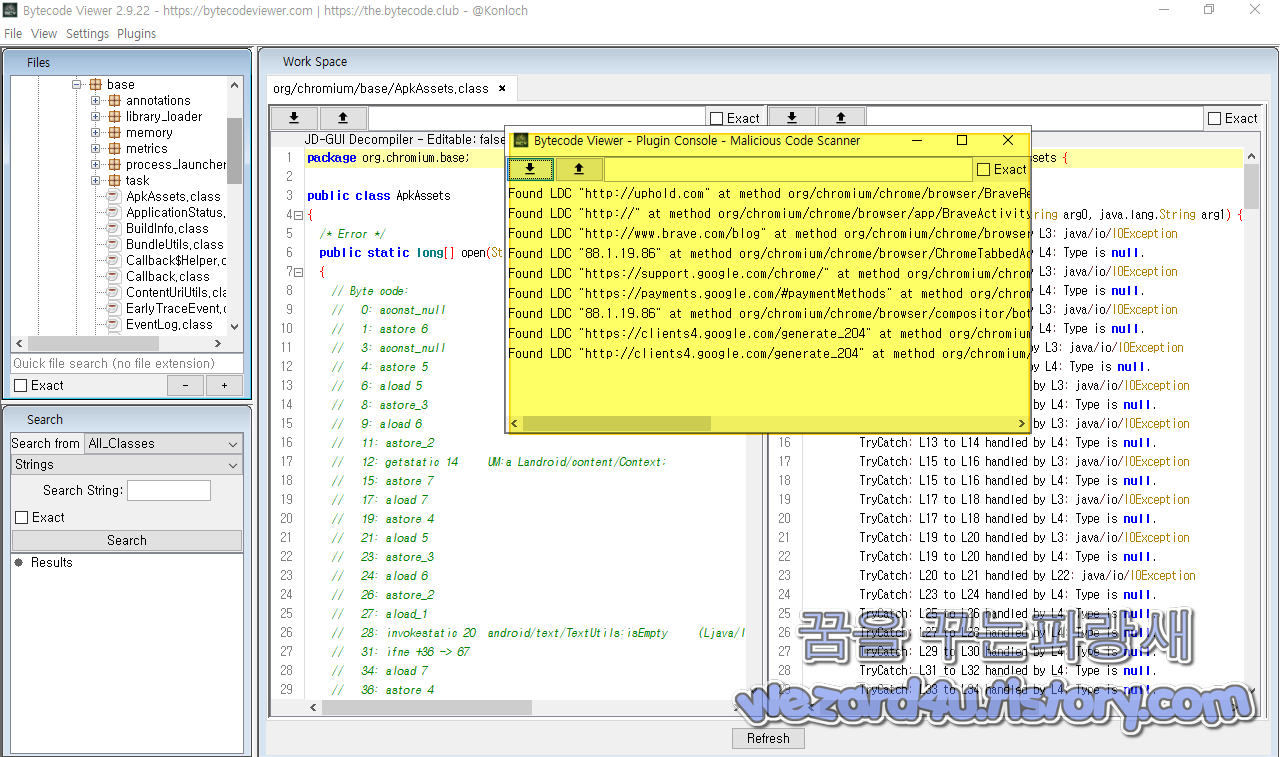1280x757 pixels.
Task: Select Callback.class file in tree
Action: [167, 277]
